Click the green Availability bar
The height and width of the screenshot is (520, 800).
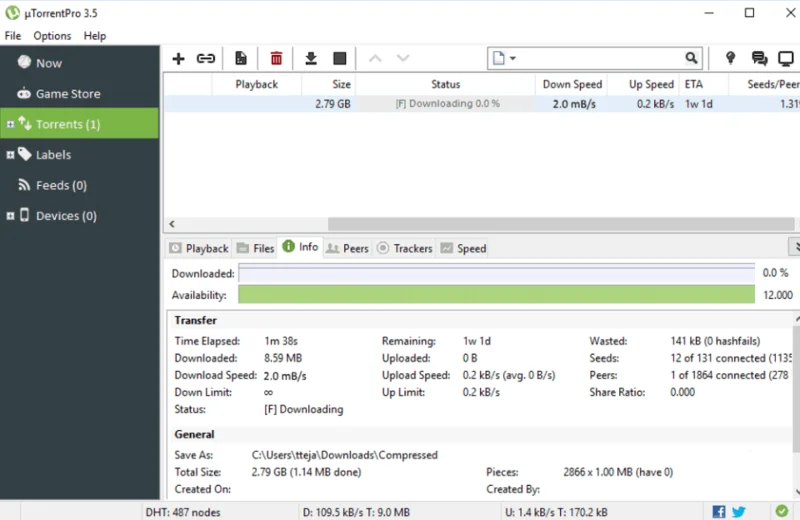coord(496,294)
